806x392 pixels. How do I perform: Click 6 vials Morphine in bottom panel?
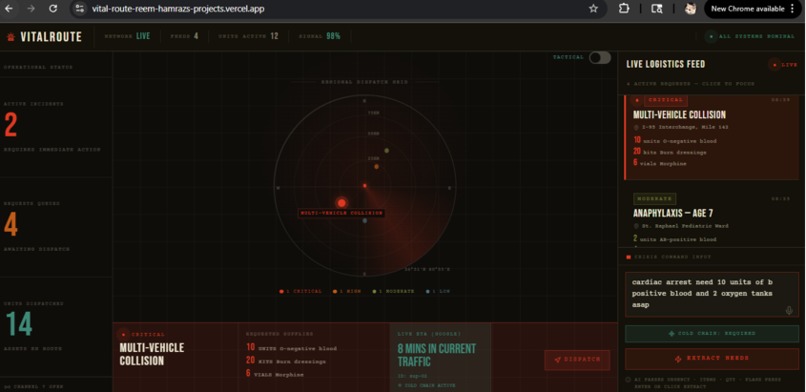(274, 374)
